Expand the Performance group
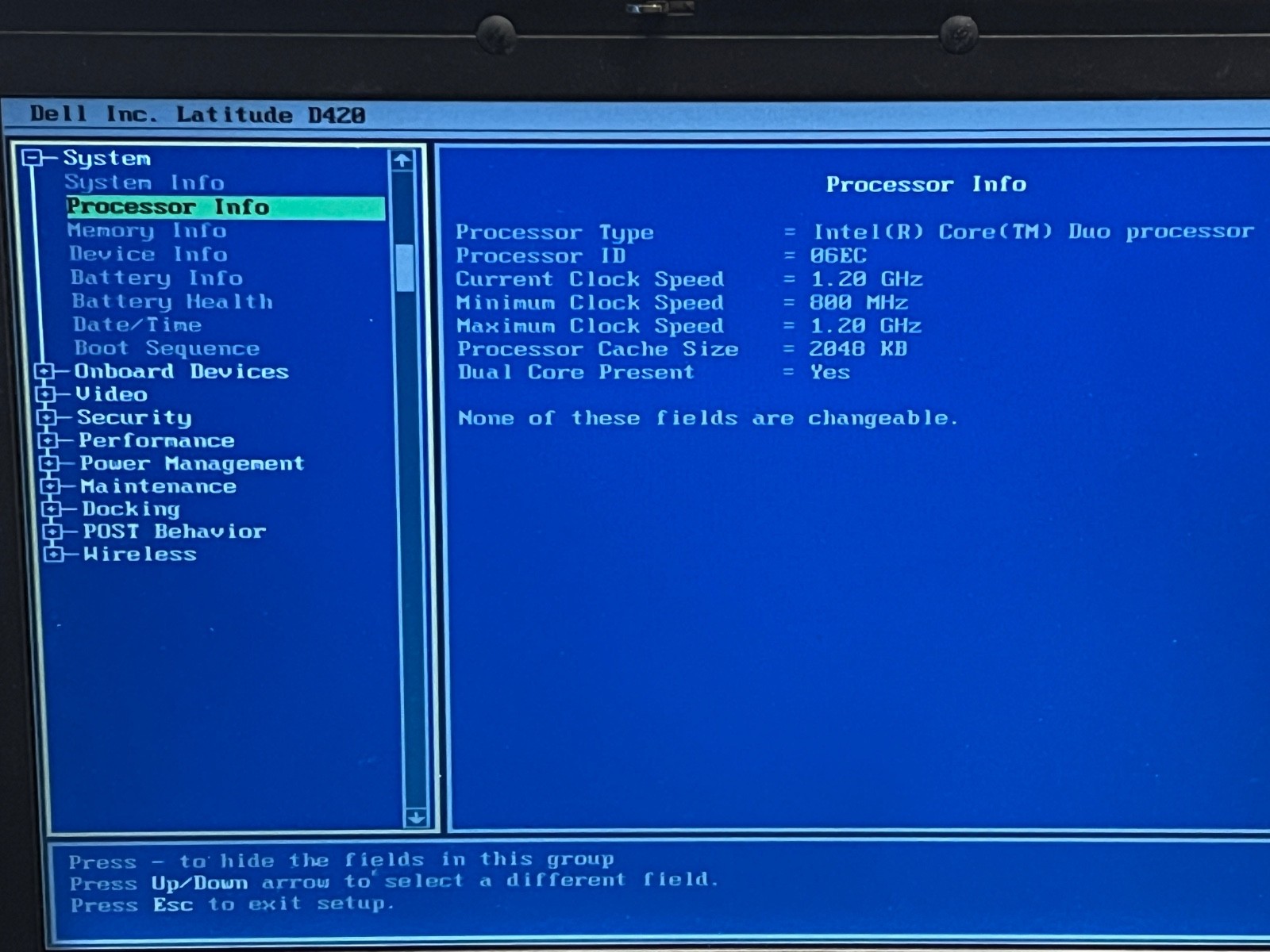This screenshot has width=1270, height=952. click(x=48, y=440)
